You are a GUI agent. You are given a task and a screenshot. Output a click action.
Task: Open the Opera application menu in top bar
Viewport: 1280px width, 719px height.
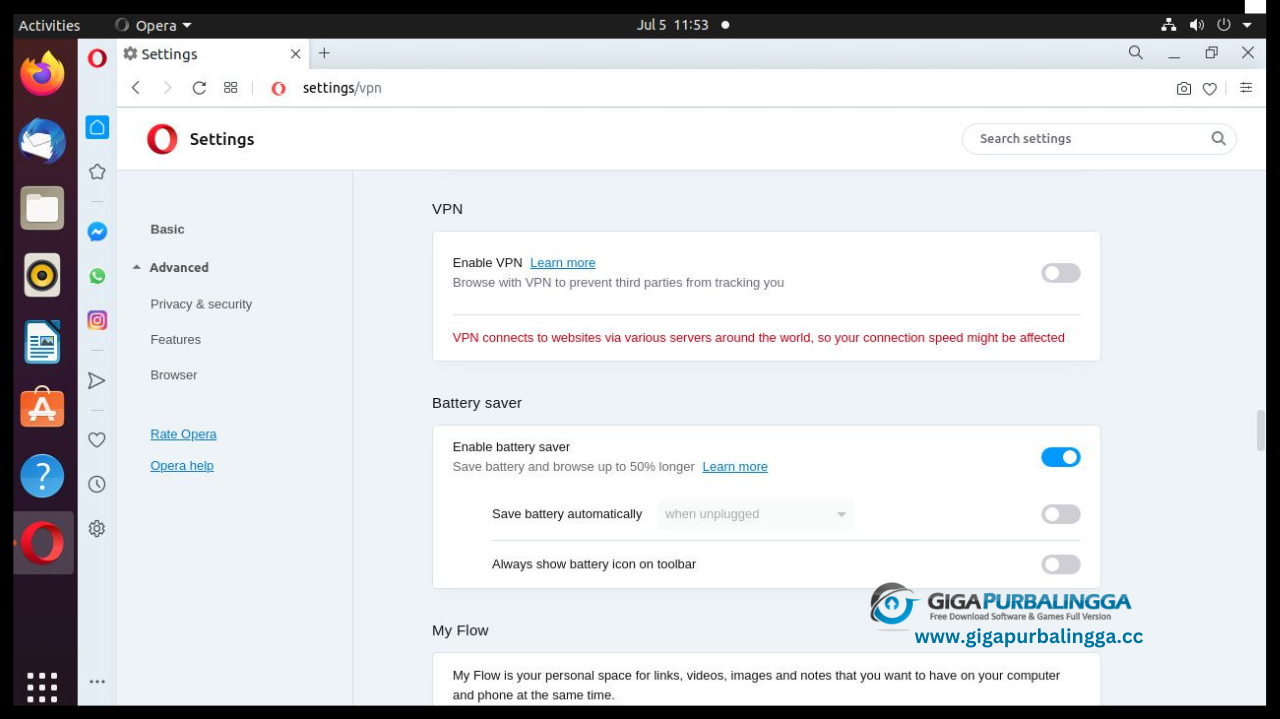(154, 25)
